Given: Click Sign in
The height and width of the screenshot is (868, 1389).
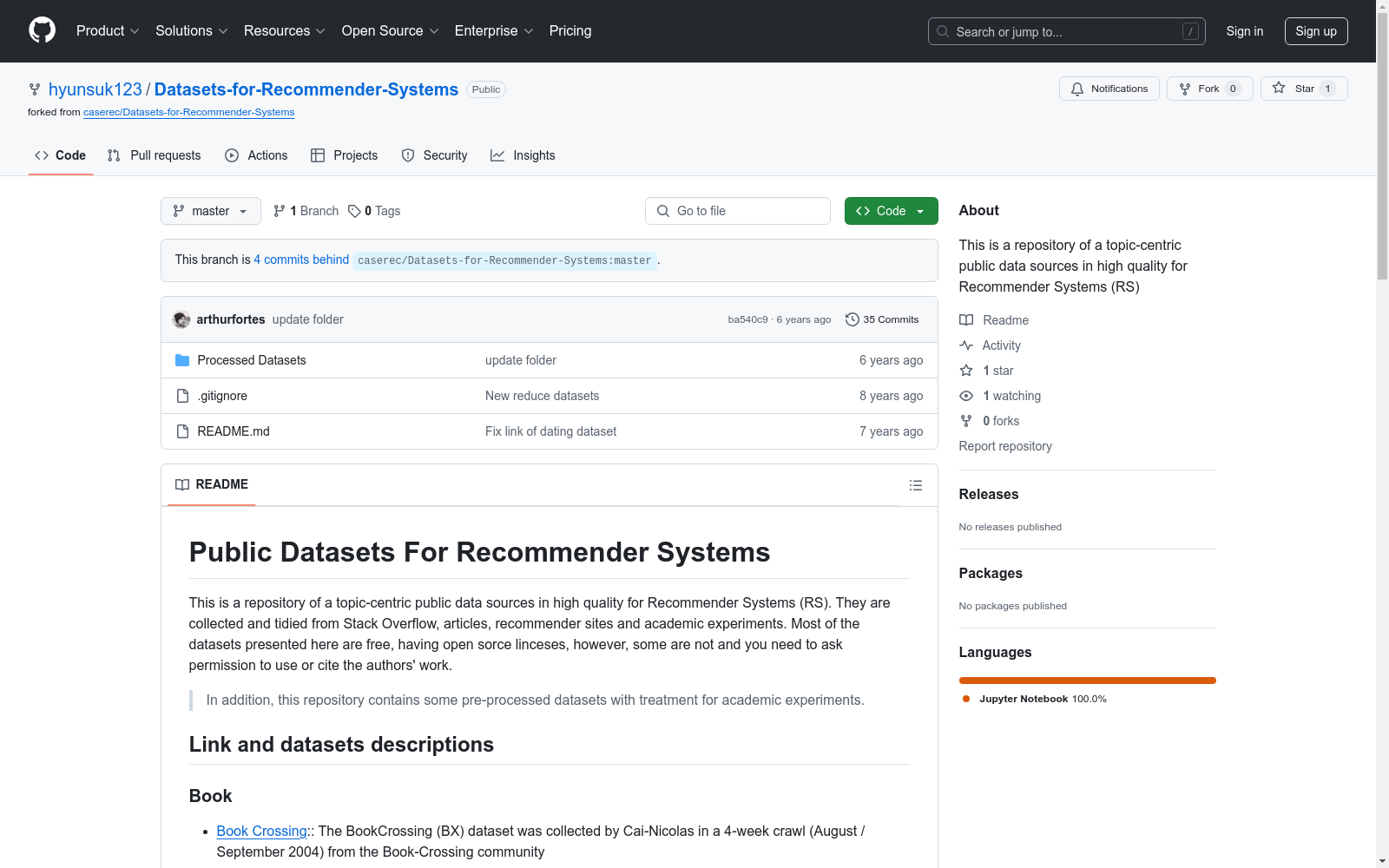Looking at the screenshot, I should pos(1245,31).
